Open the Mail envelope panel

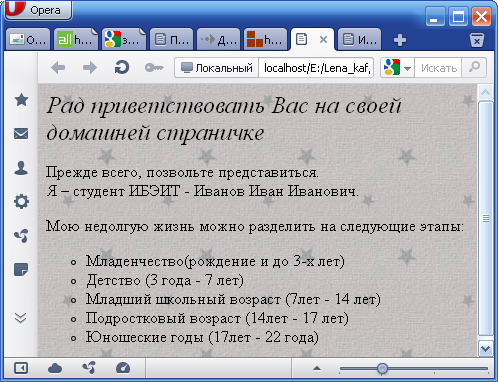21,134
